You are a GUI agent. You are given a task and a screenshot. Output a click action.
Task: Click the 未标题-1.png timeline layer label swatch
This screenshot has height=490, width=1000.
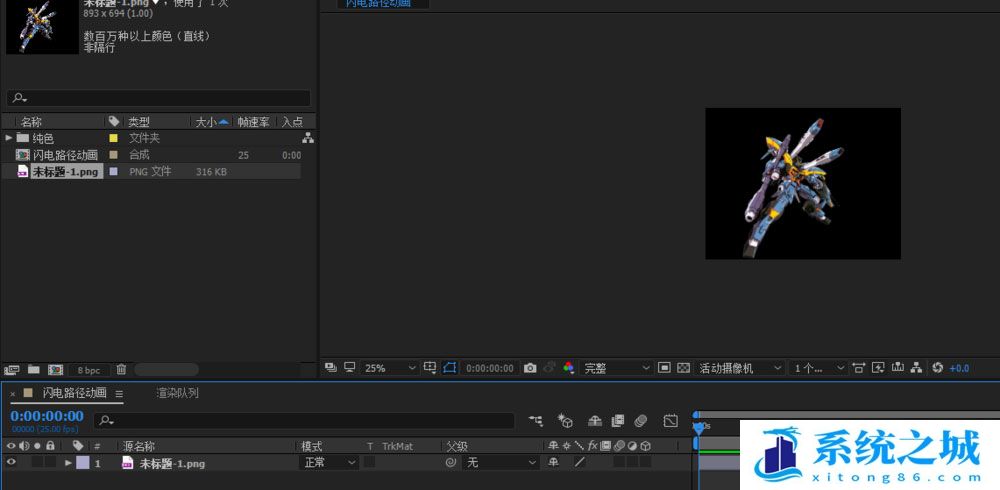tap(83, 463)
